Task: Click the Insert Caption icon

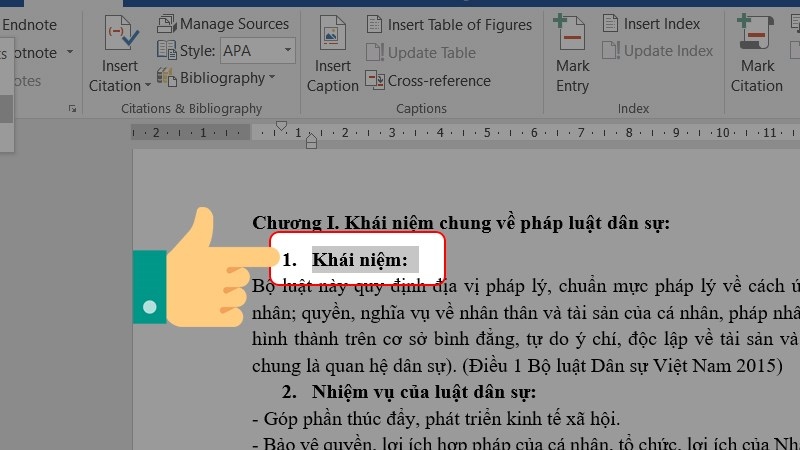Action: pyautogui.click(x=332, y=60)
